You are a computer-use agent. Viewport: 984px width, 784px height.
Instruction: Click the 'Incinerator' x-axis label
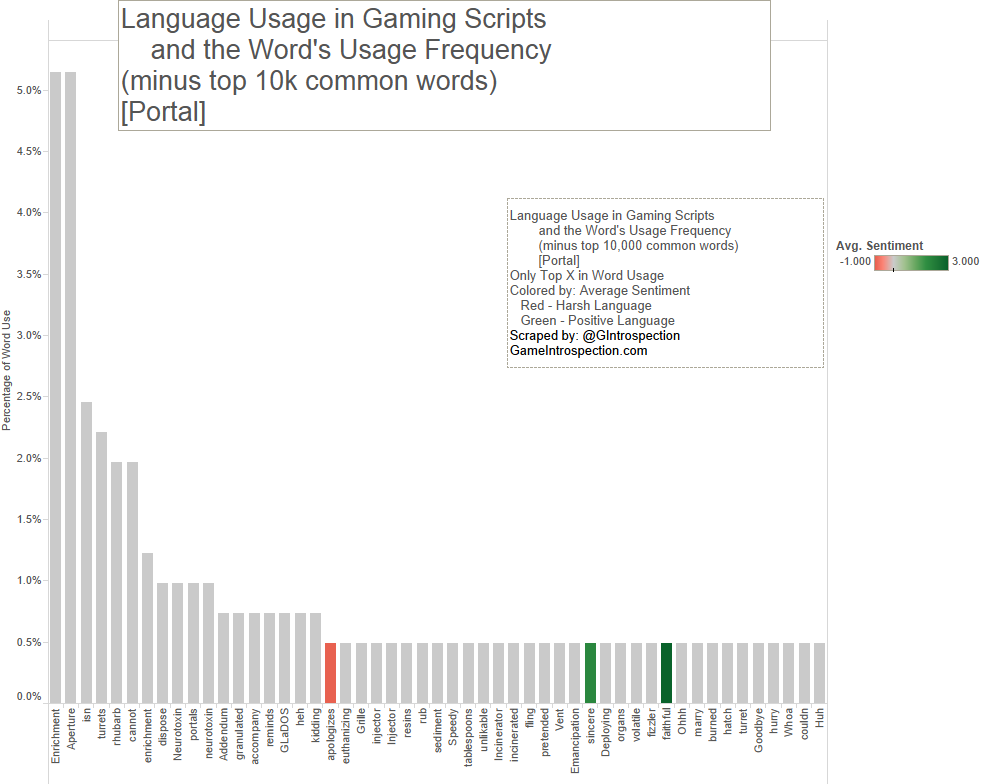tap(499, 738)
